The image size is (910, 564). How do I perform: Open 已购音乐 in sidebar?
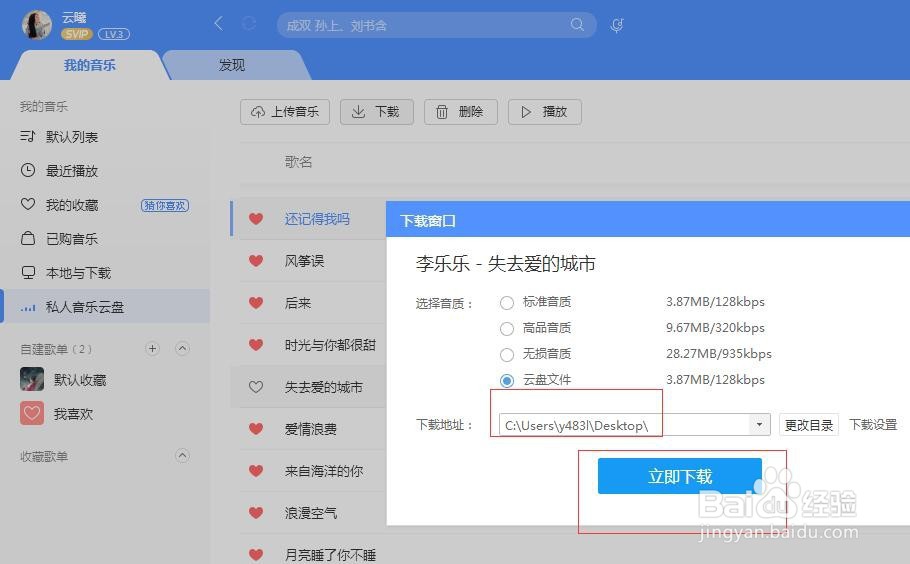[x=72, y=239]
